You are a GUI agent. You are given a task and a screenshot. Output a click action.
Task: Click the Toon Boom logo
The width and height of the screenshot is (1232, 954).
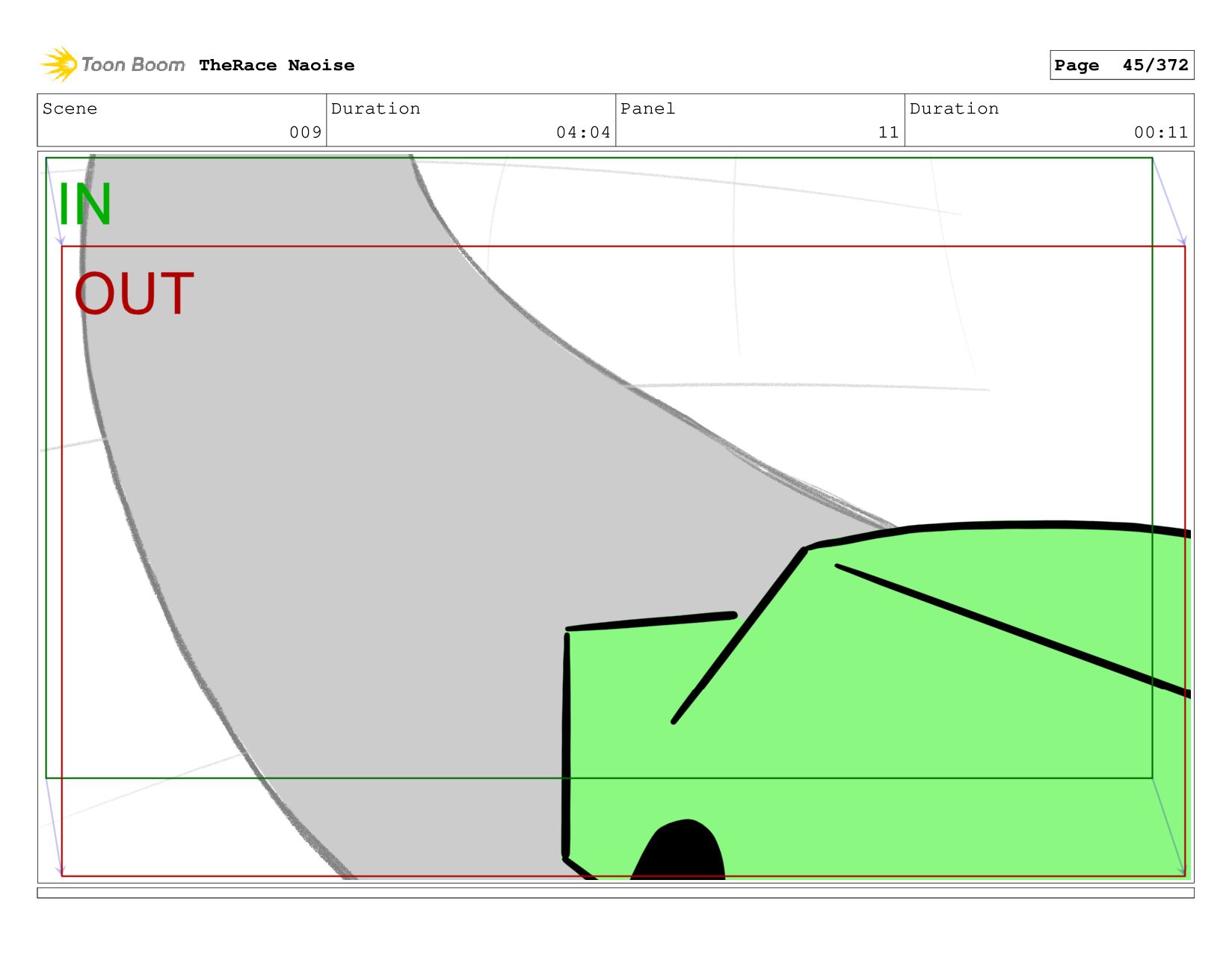pyautogui.click(x=112, y=64)
